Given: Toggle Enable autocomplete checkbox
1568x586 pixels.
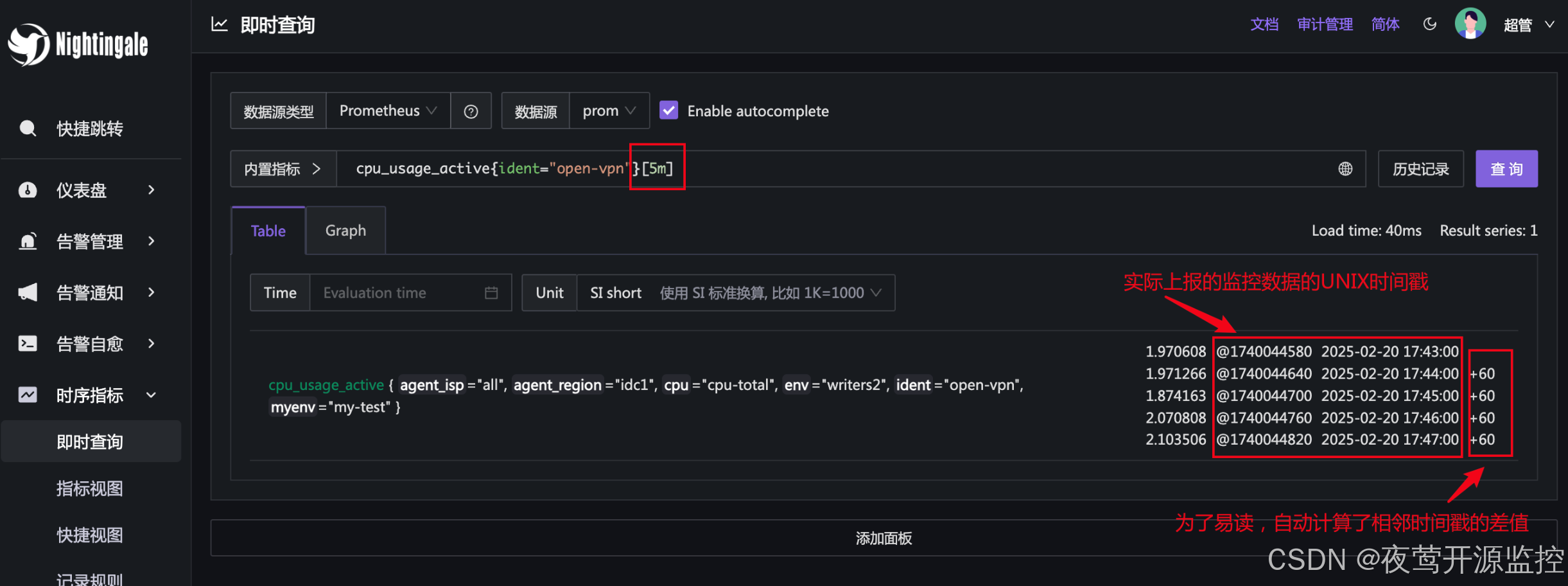Looking at the screenshot, I should pos(668,111).
